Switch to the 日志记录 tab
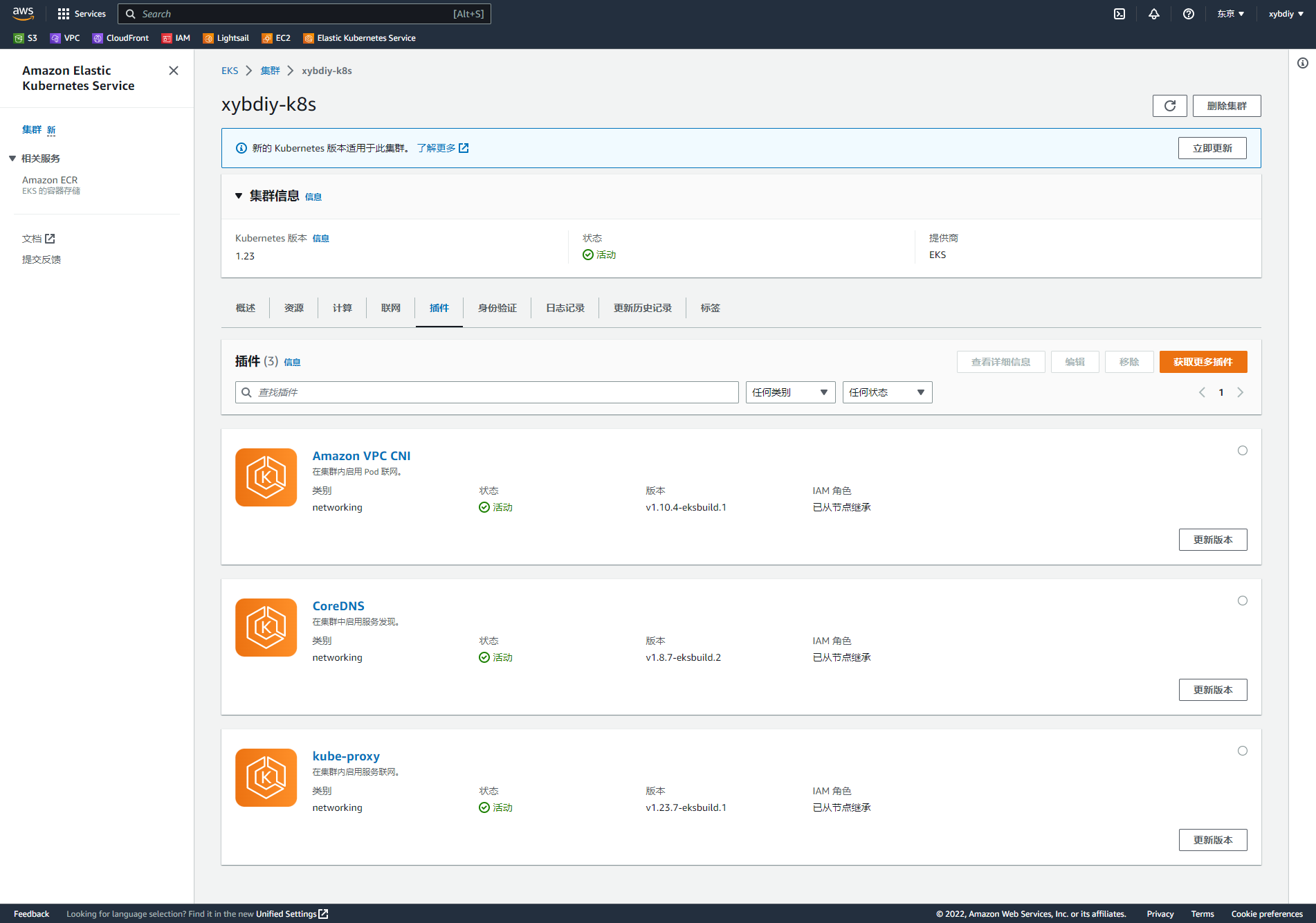 [x=565, y=308]
